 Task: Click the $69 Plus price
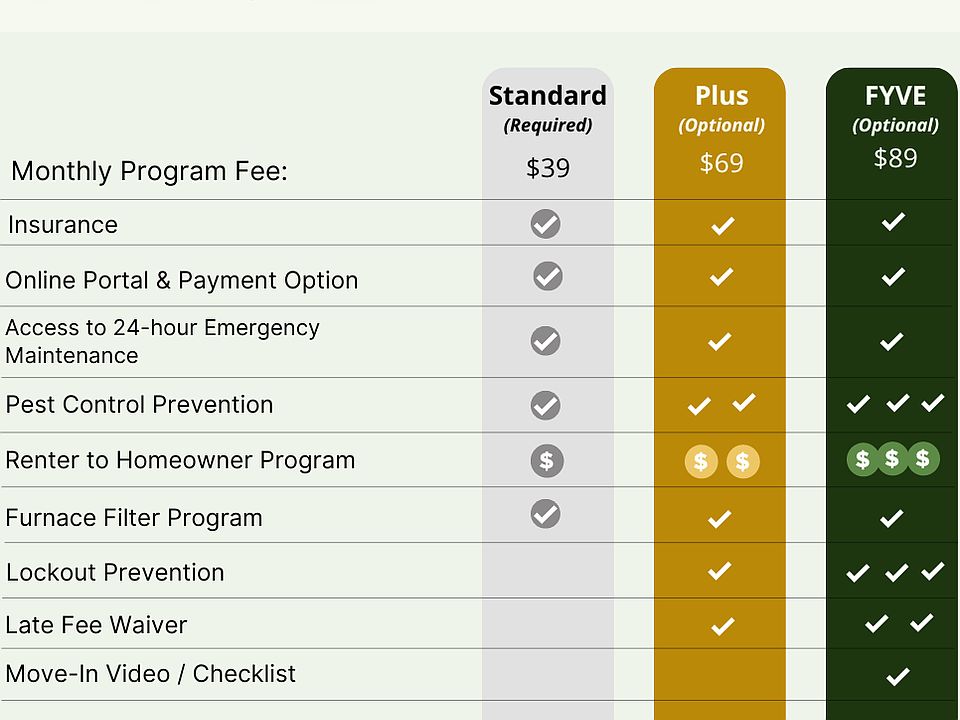coord(721,163)
